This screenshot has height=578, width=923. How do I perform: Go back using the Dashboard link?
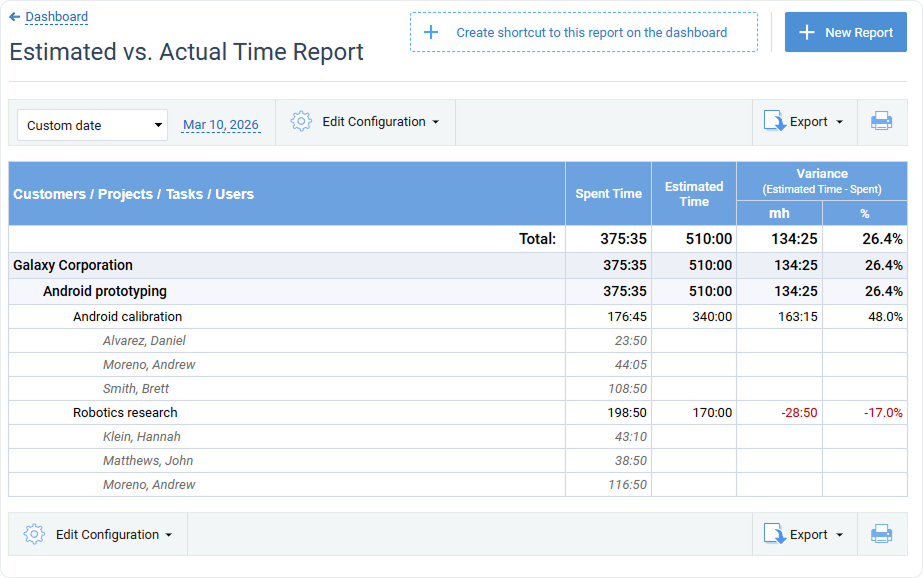[53, 16]
